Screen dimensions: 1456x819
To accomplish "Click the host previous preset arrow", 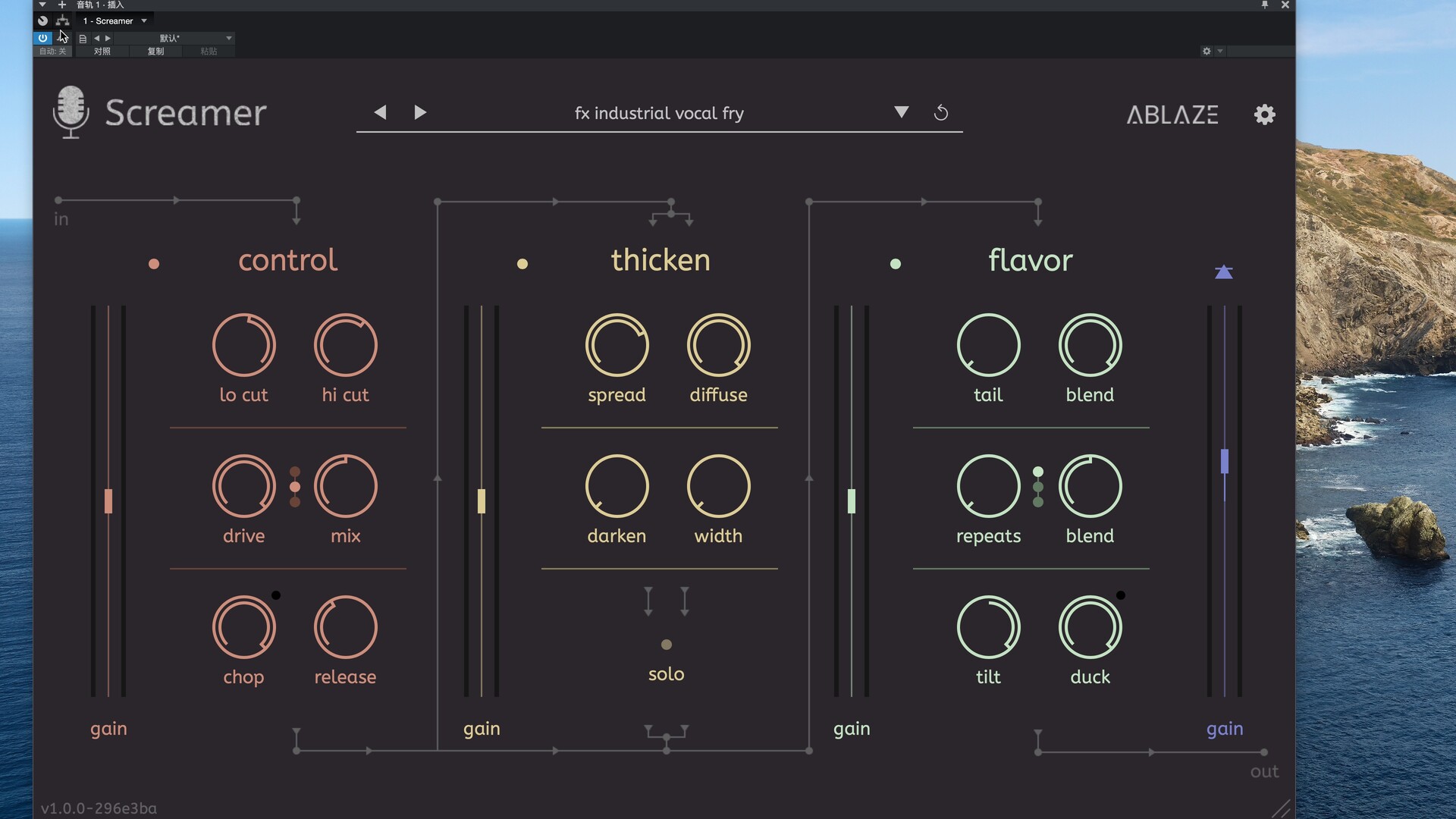I will [x=96, y=38].
